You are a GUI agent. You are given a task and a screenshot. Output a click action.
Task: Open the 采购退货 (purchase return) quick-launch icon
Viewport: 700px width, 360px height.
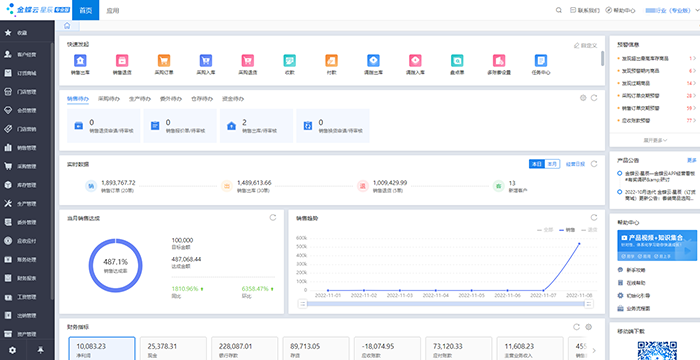(248, 61)
